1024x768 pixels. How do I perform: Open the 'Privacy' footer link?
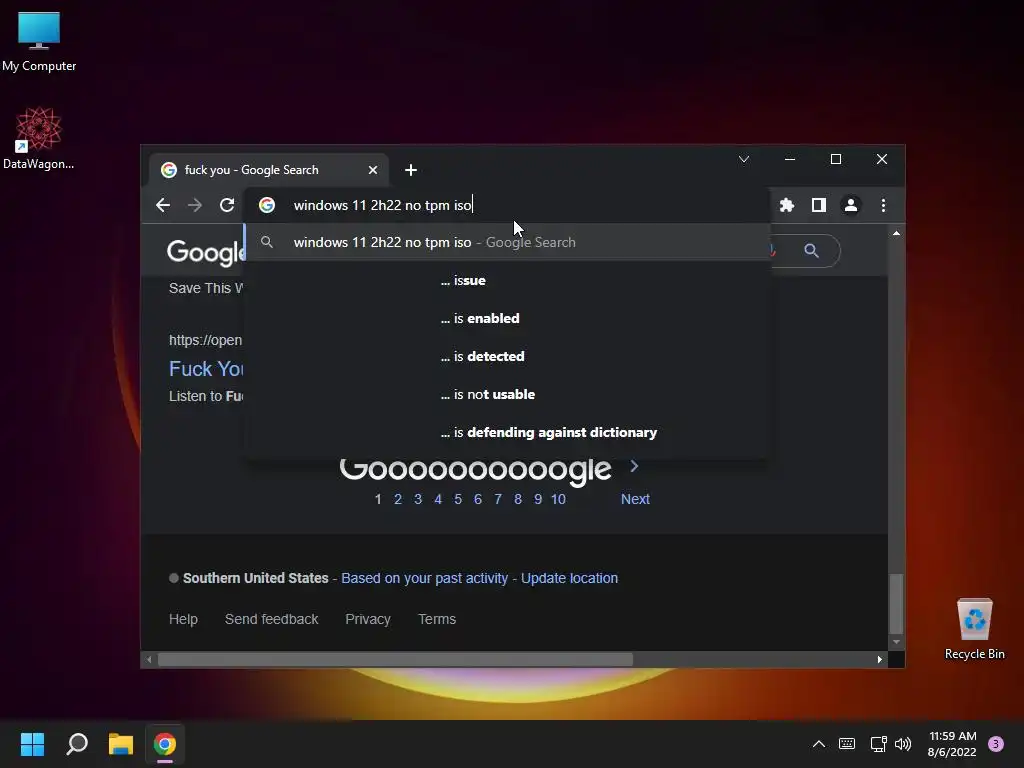368,619
